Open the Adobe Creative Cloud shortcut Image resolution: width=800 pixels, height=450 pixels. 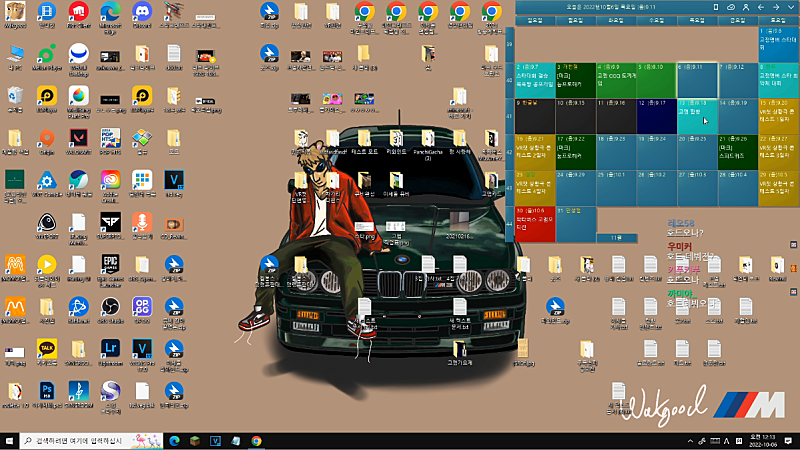pos(110,180)
